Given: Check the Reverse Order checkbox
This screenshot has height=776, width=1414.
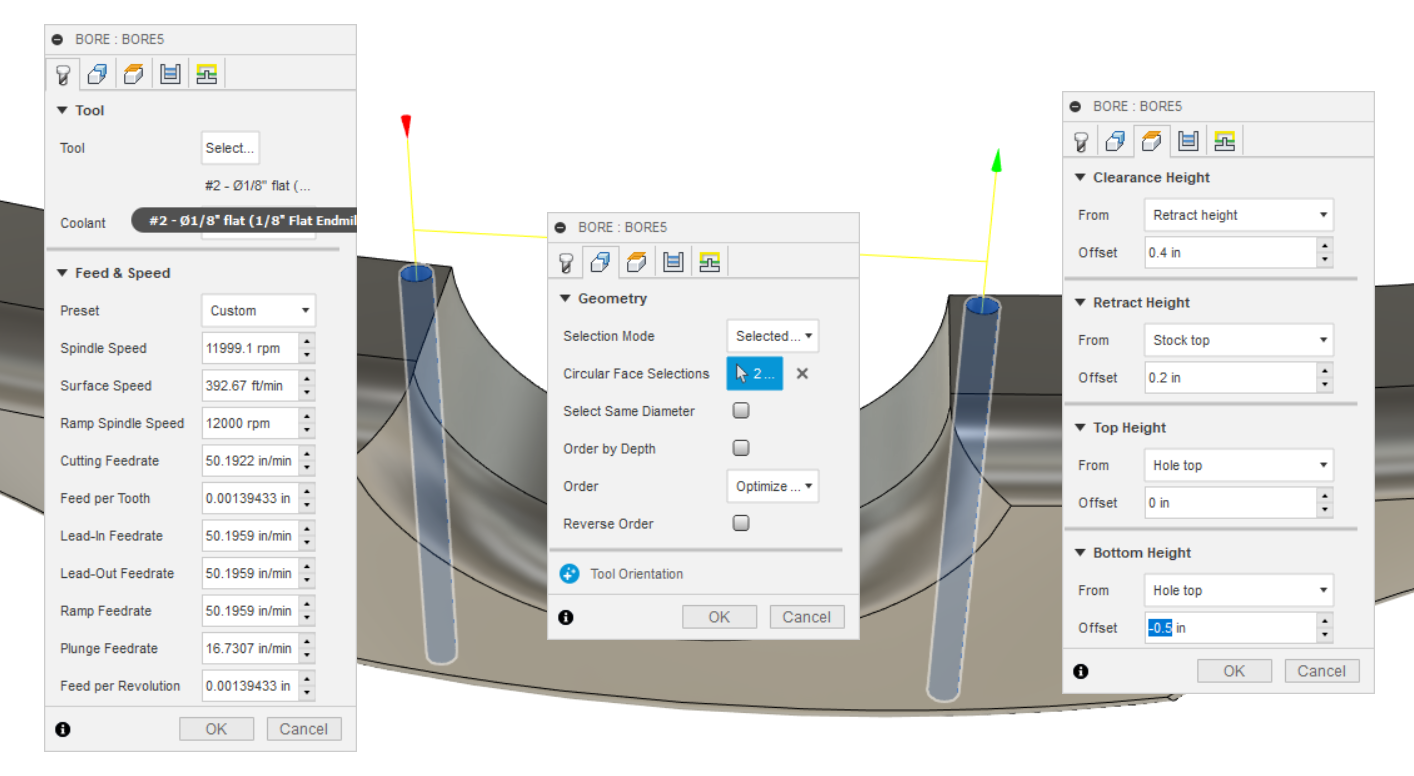Looking at the screenshot, I should click(741, 523).
